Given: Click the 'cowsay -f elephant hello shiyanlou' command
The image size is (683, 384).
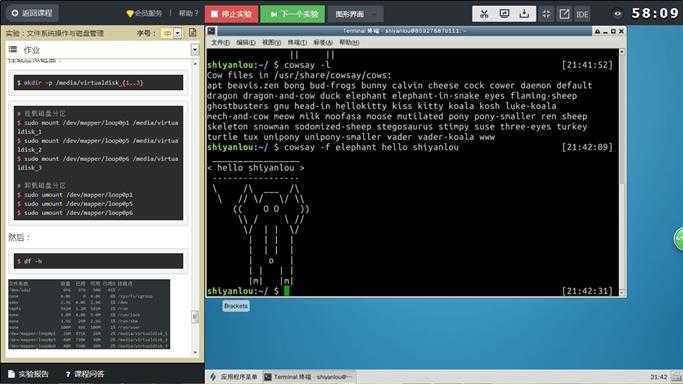Looking at the screenshot, I should tap(371, 147).
